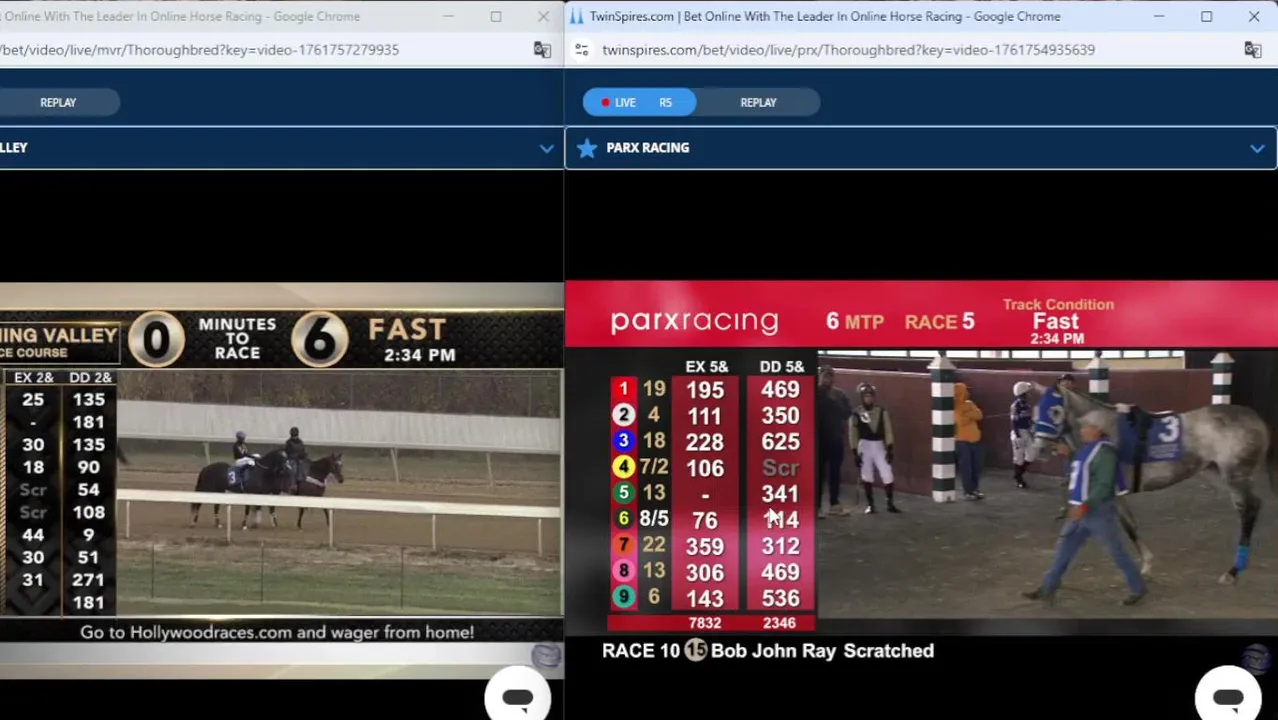Viewport: 1278px width, 720px height.
Task: Click 'Track Condition Fast' text
Action: pos(1058,314)
